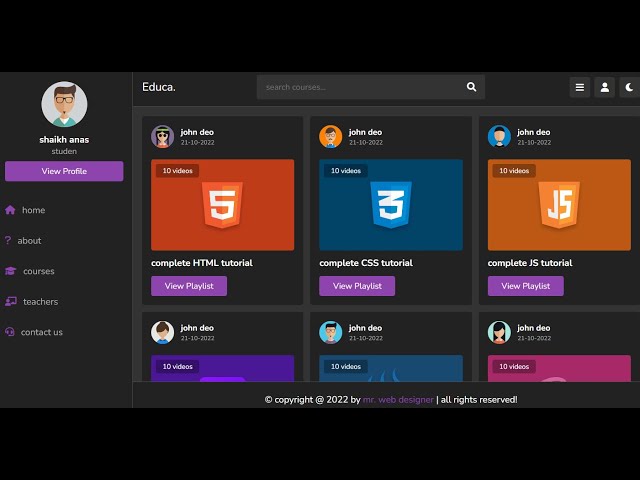Click the user account icon in header
Viewport: 640px width, 480px height.
pos(604,87)
